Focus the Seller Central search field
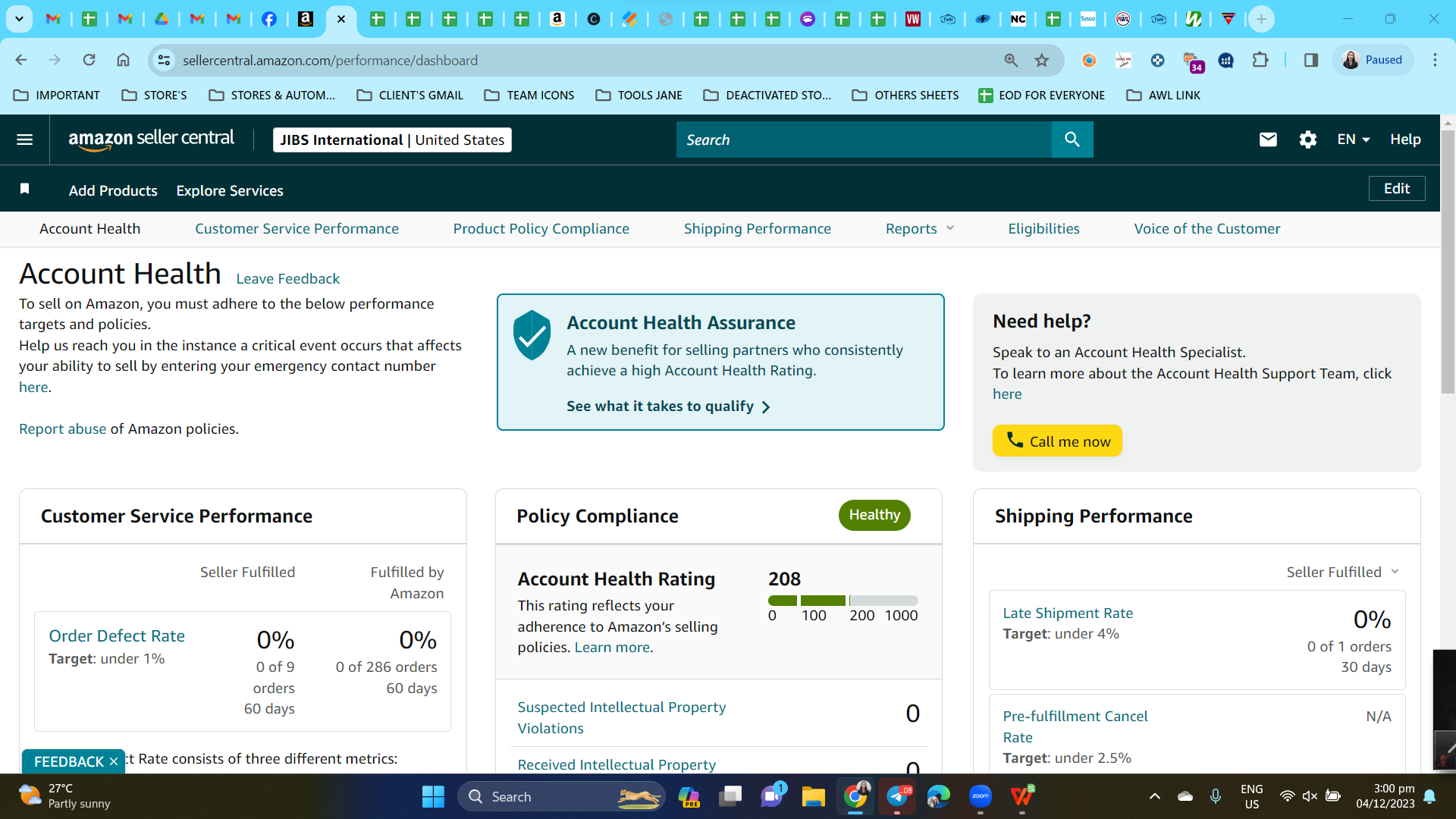The image size is (1456, 819). click(x=864, y=140)
